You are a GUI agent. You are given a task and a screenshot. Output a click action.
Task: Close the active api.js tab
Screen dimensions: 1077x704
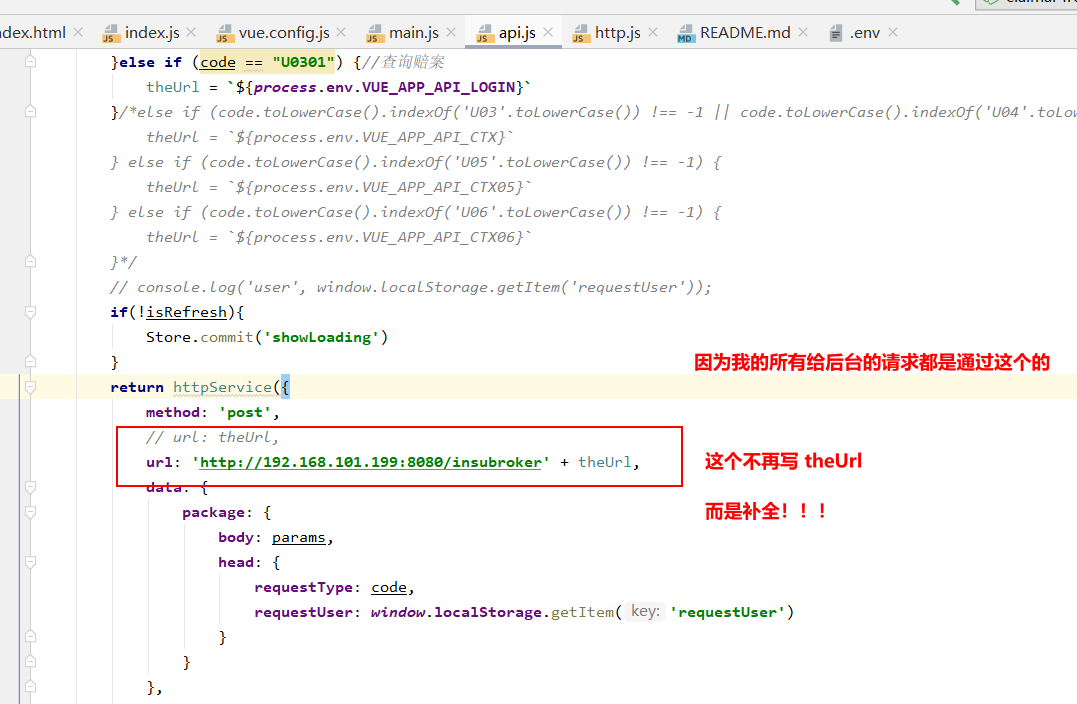[x=548, y=32]
